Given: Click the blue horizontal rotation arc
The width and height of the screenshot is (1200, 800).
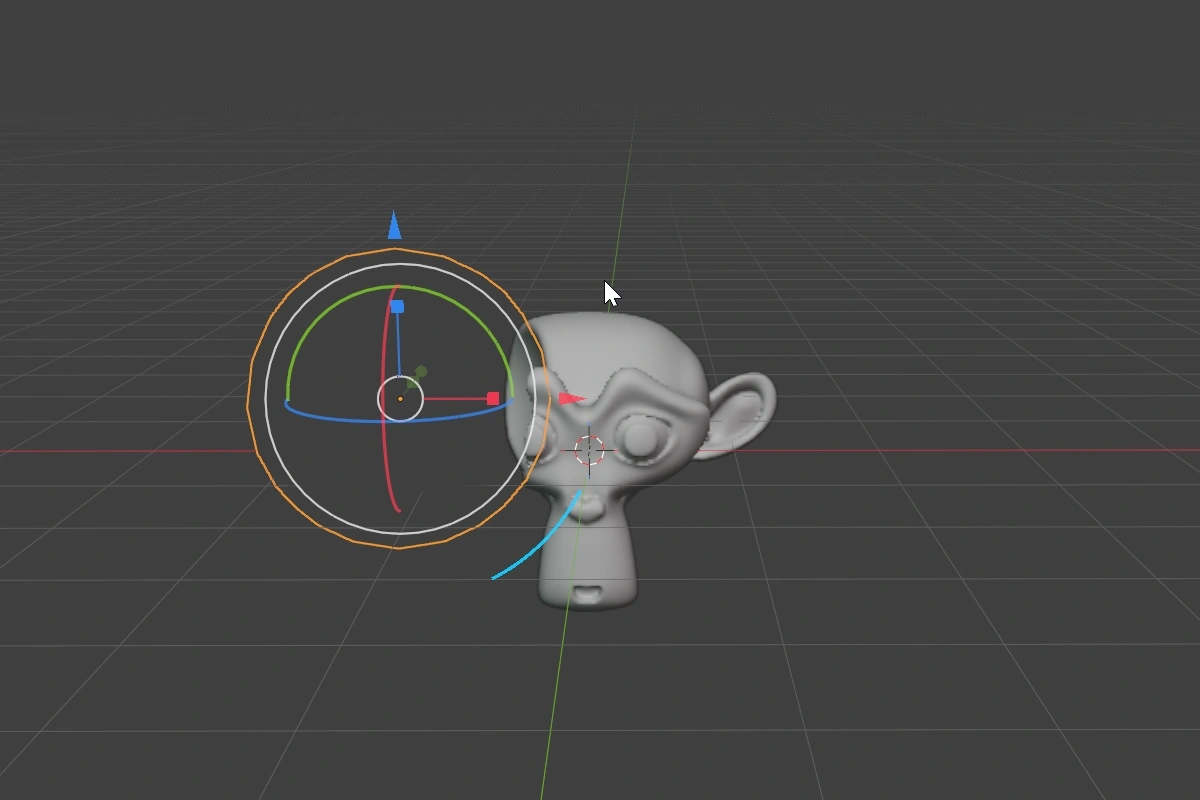Looking at the screenshot, I should pyautogui.click(x=400, y=419).
